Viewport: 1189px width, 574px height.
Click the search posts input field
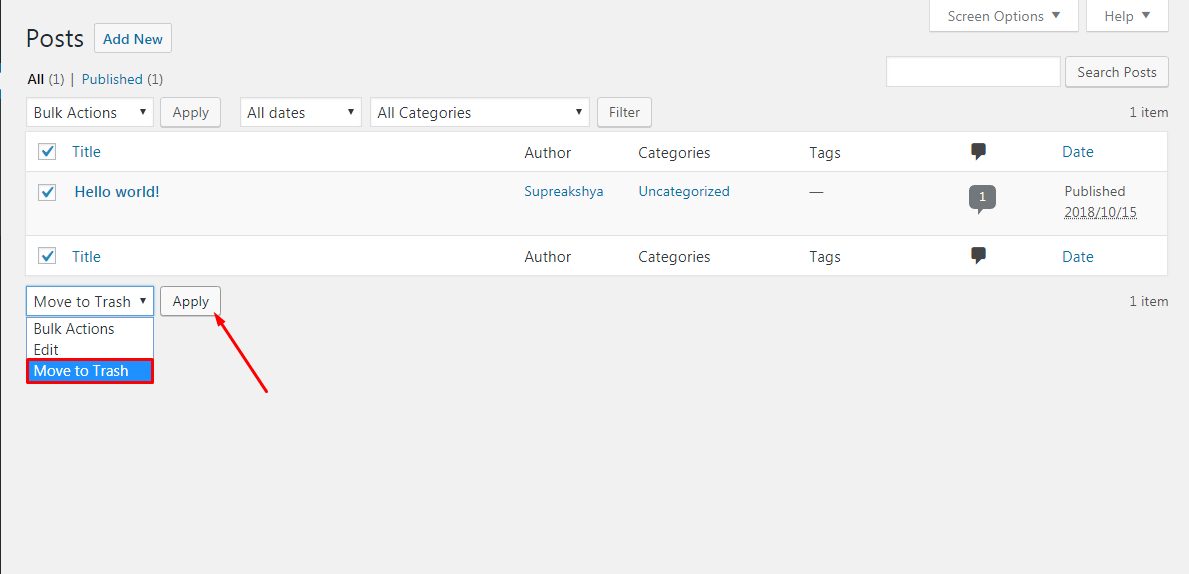click(x=973, y=72)
